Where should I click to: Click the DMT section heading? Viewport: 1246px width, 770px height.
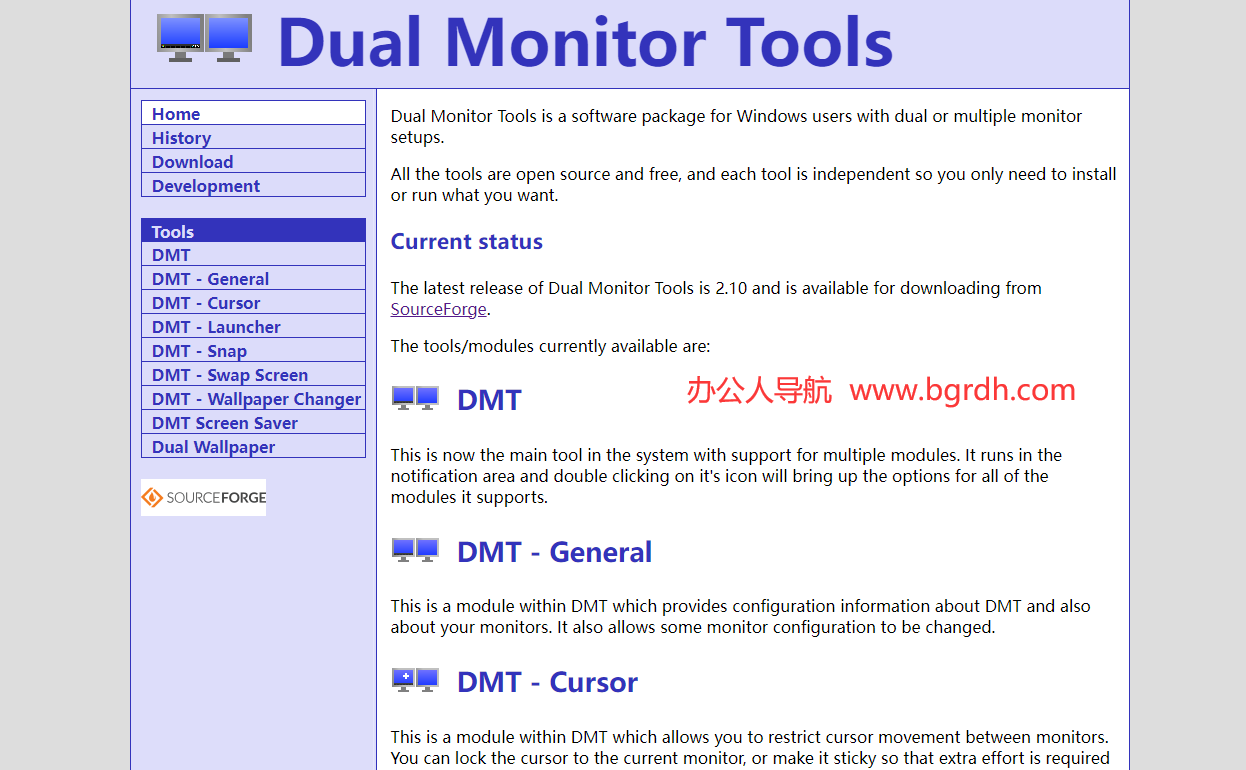coord(489,400)
